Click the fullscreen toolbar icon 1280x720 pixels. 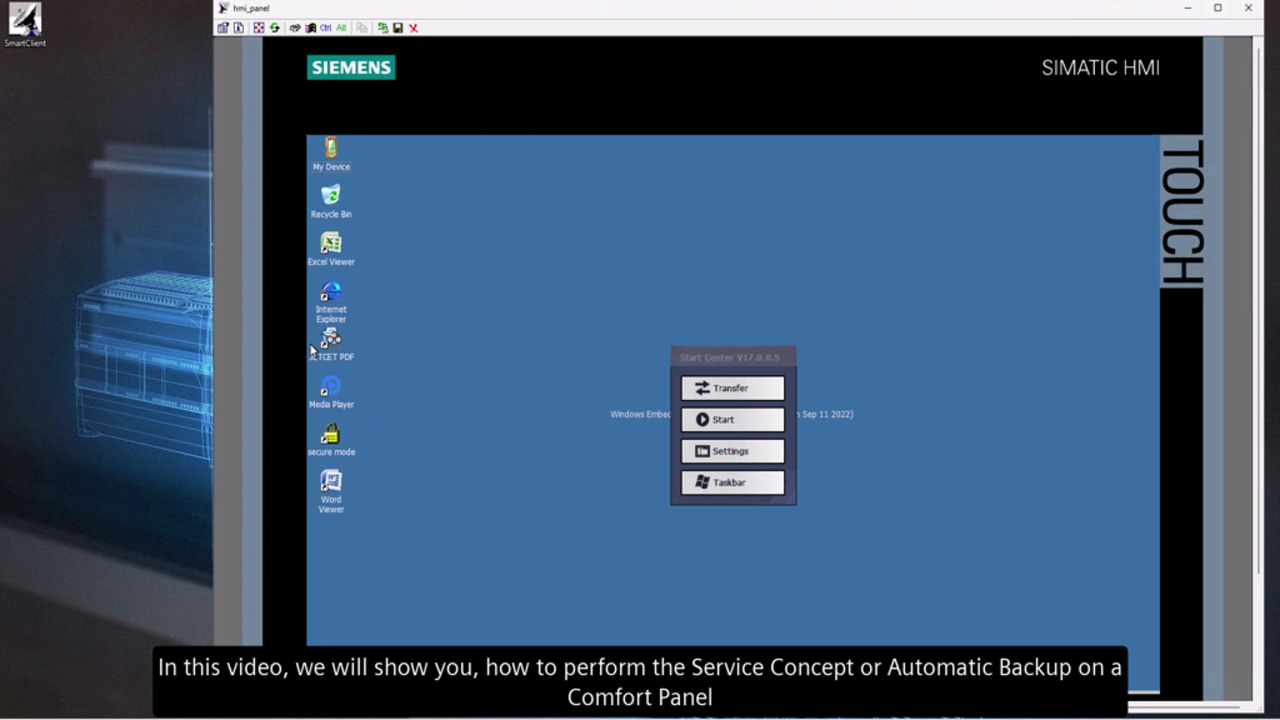[259, 28]
